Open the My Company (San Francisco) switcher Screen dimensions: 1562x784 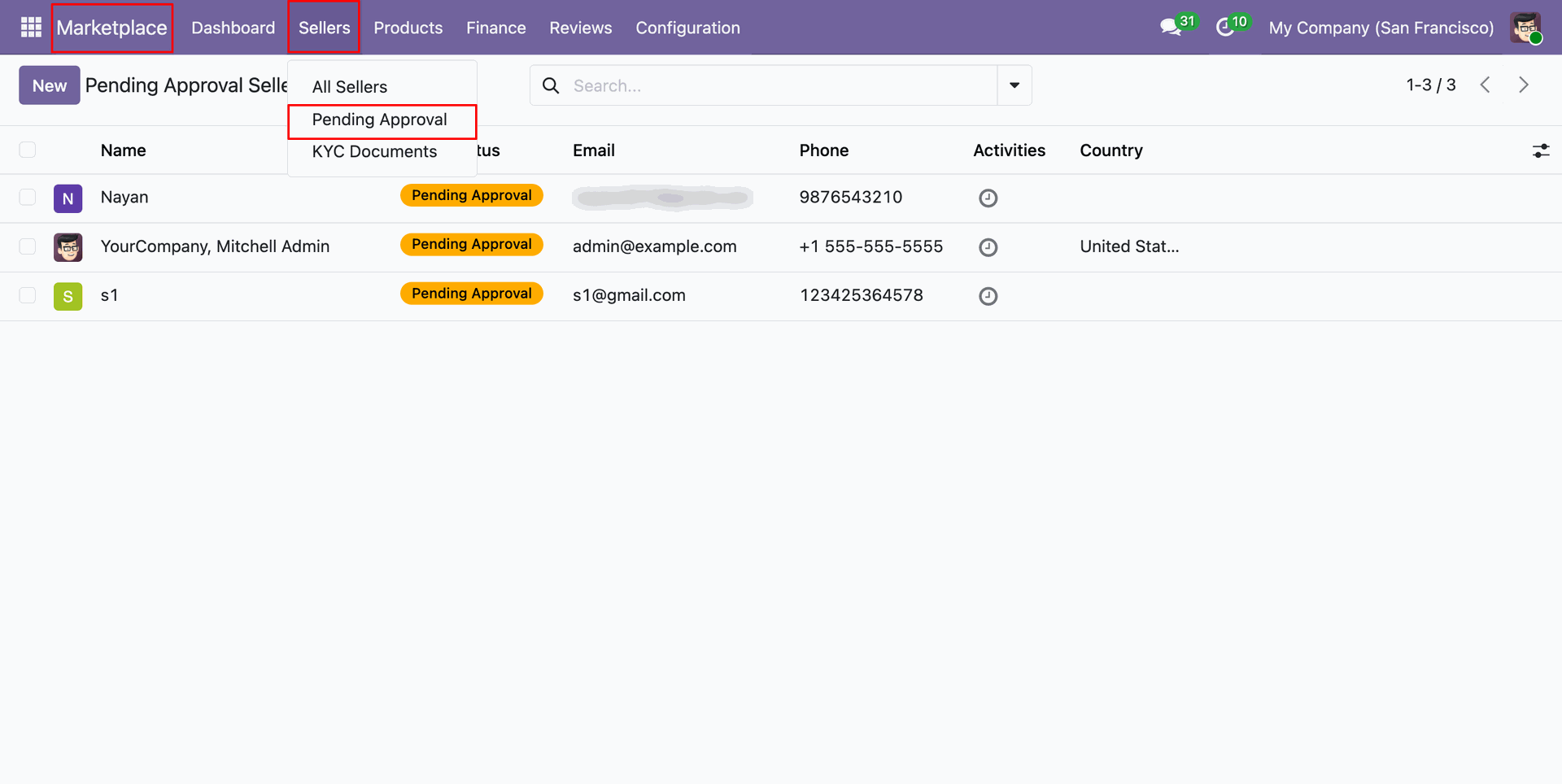coord(1381,28)
